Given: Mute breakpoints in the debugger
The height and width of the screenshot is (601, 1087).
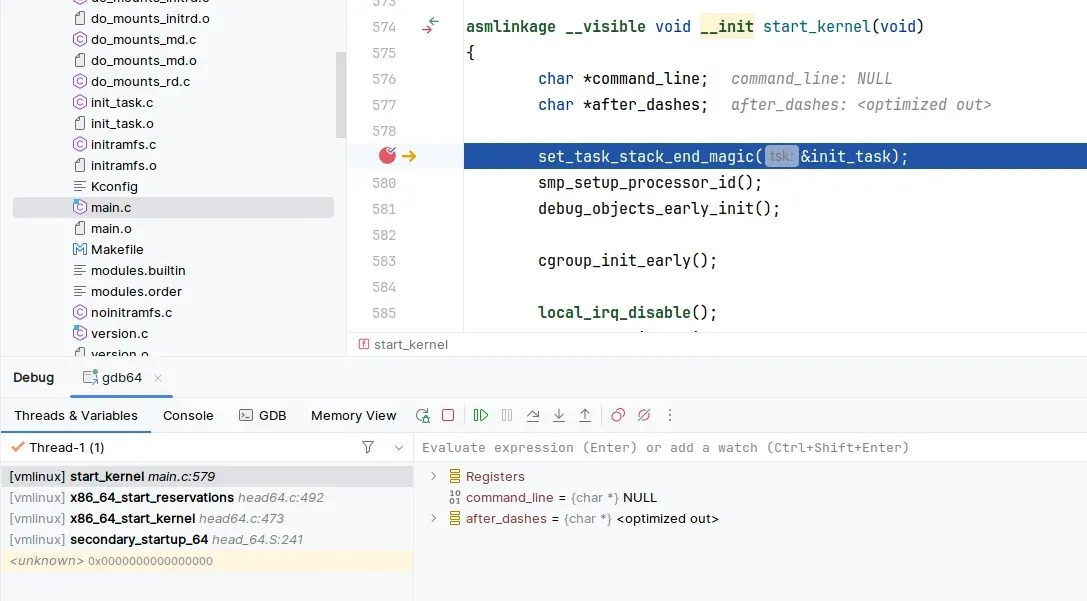Looking at the screenshot, I should pyautogui.click(x=644, y=415).
